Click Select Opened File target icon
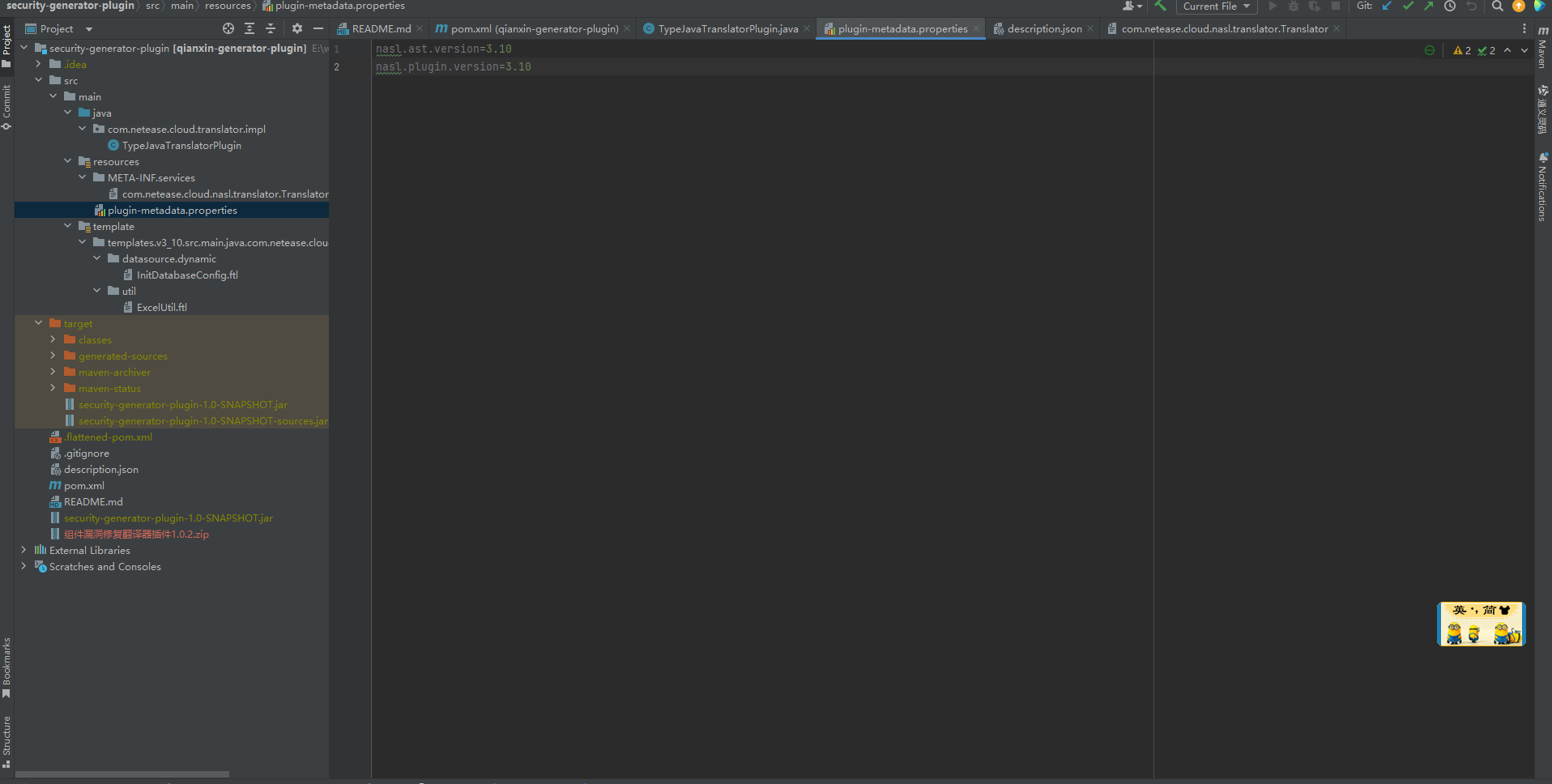Viewport: 1552px width, 784px height. (228, 28)
